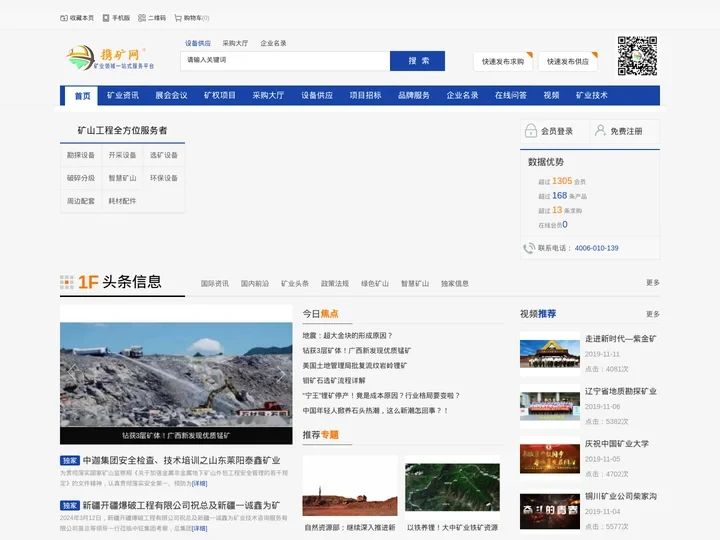Select the 企业名录 search tab

(x=273, y=43)
